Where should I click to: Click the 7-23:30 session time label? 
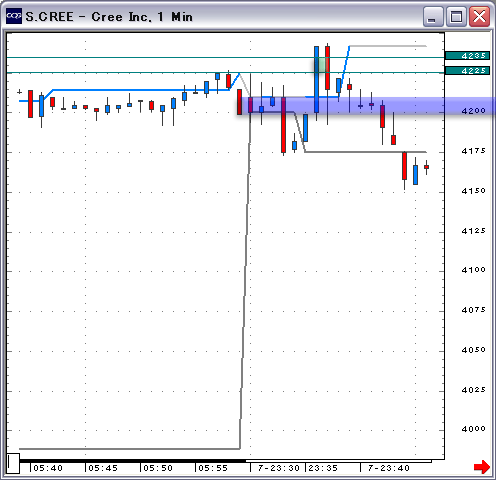[x=279, y=468]
